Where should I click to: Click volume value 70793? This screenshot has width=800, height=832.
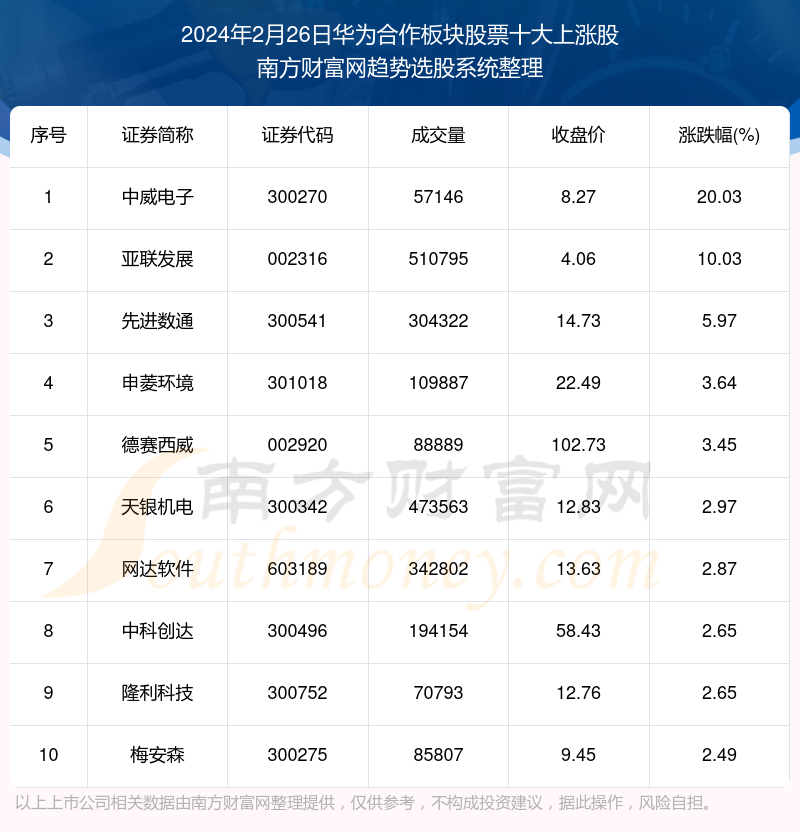438,693
